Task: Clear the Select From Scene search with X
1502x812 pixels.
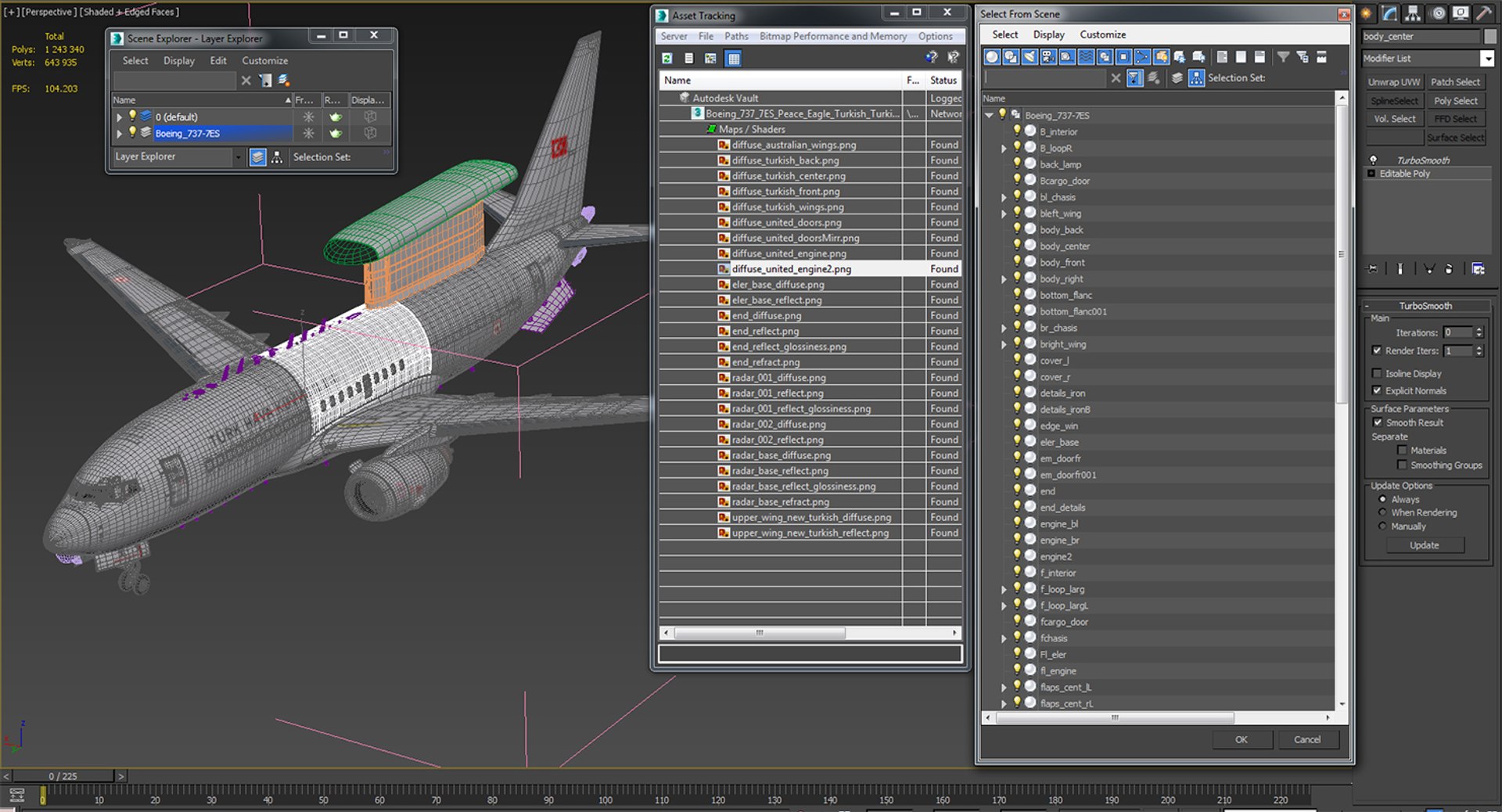Action: [x=1116, y=77]
